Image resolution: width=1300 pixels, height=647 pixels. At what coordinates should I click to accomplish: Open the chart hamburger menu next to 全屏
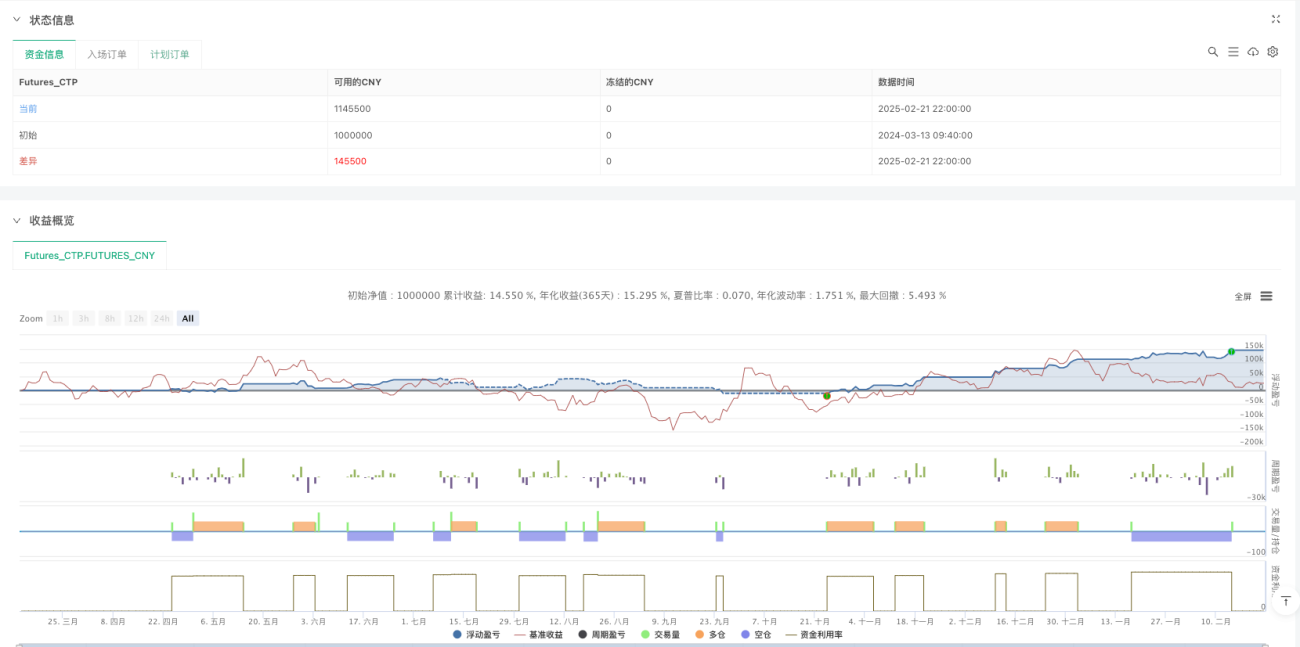pyautogui.click(x=1266, y=296)
